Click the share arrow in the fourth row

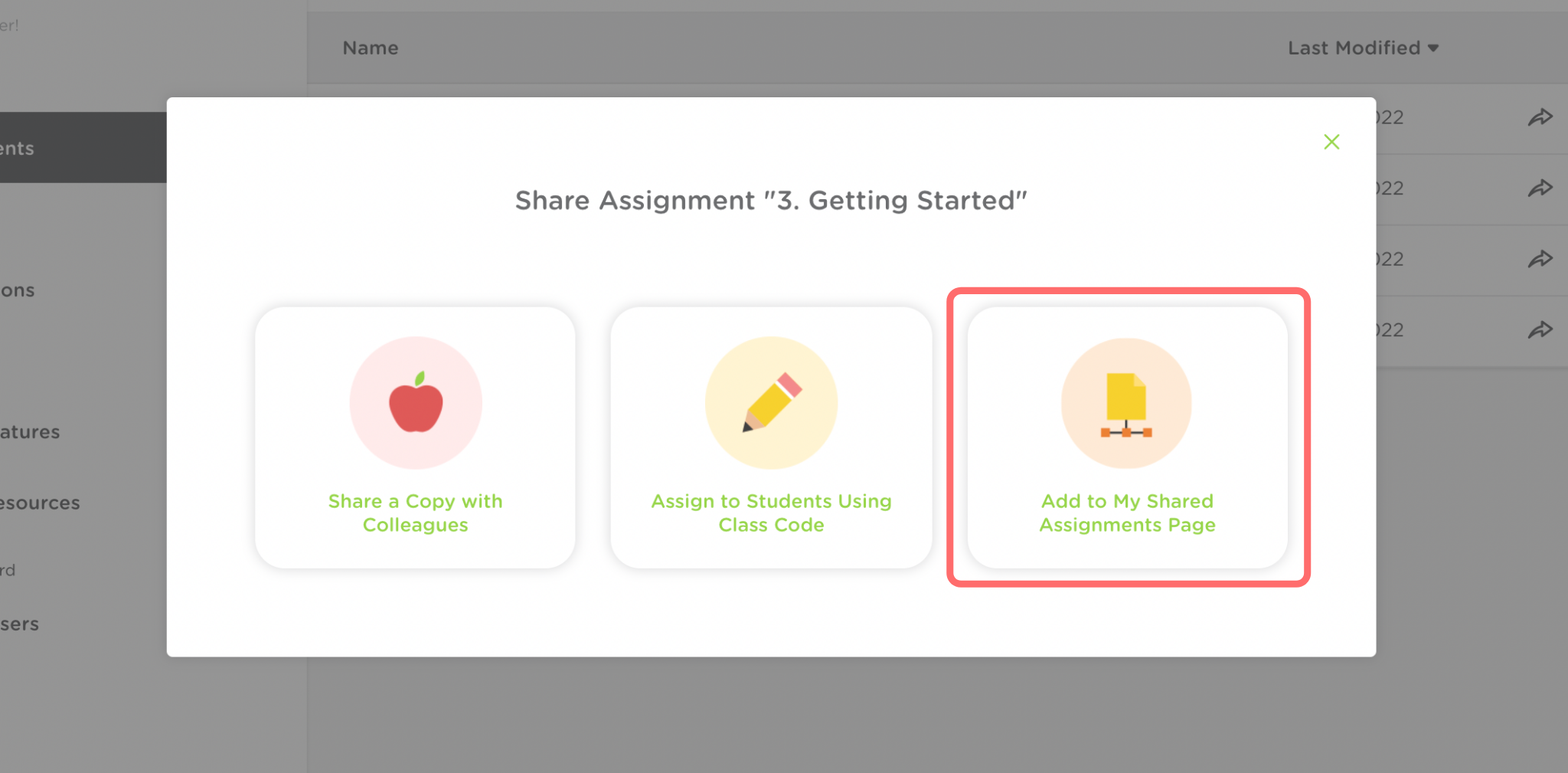click(x=1540, y=330)
